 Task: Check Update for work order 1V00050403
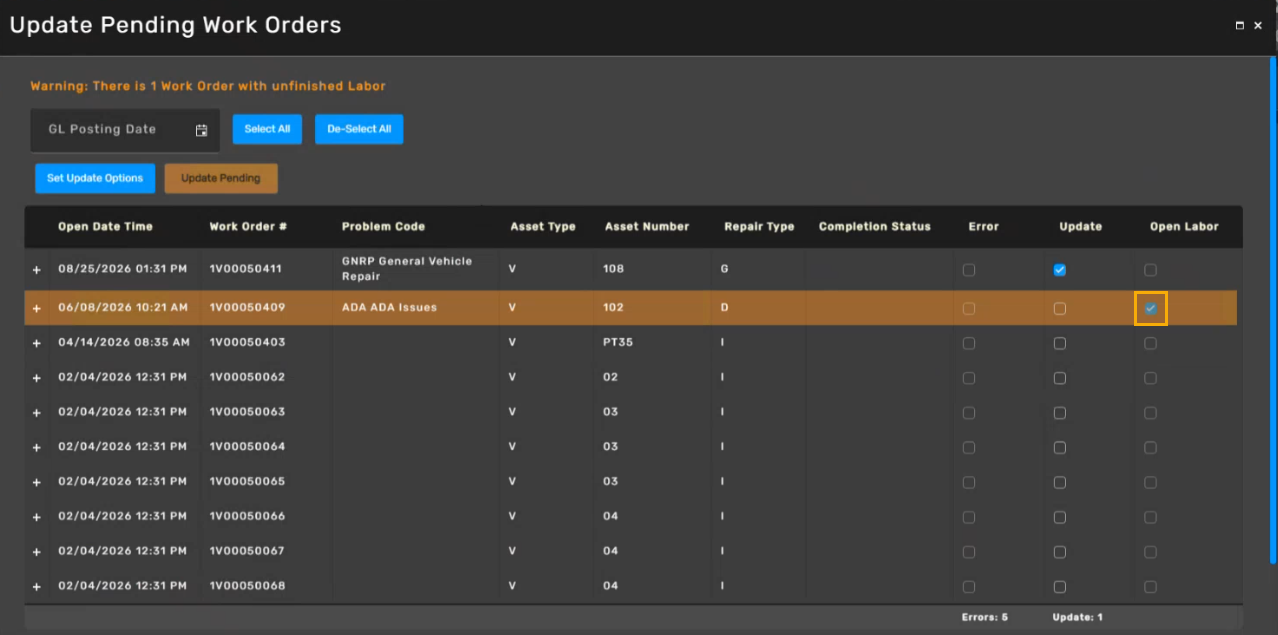(x=1060, y=343)
